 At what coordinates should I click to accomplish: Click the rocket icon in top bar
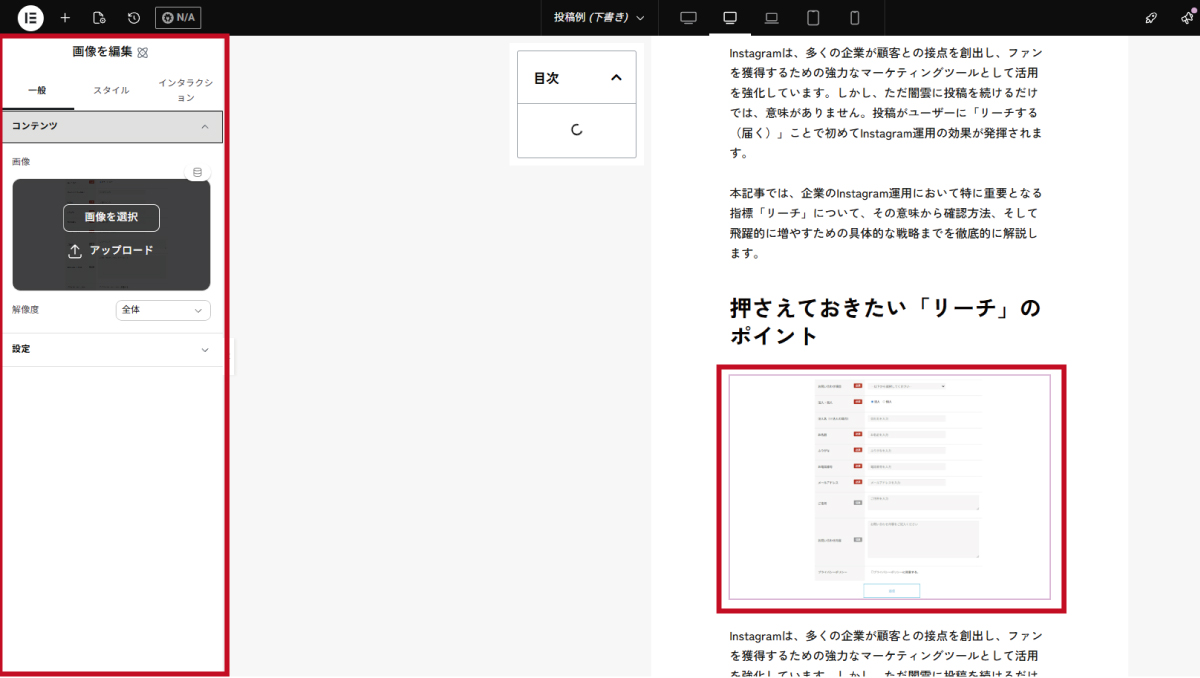point(1151,18)
